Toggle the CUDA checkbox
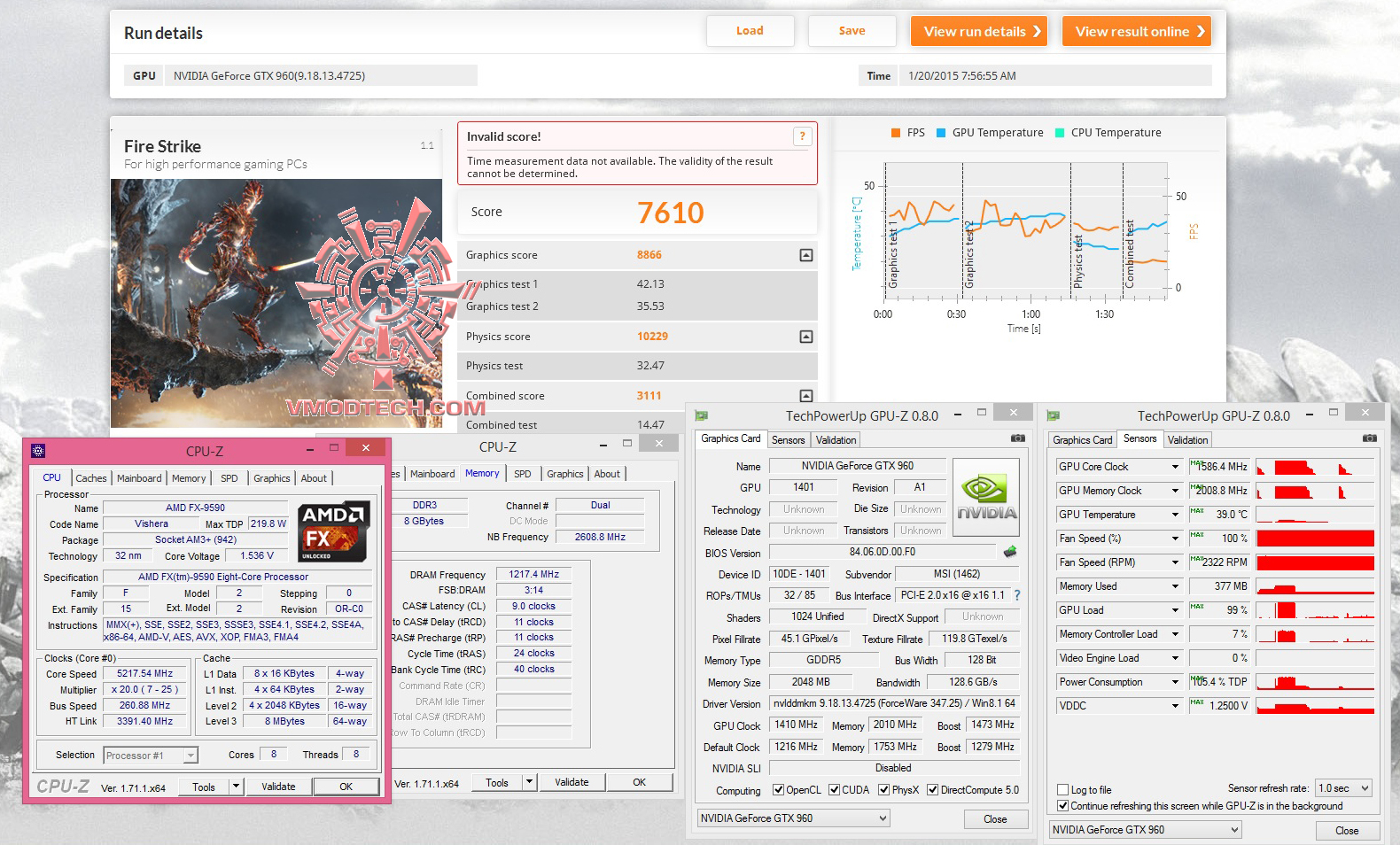The image size is (1400, 845). pyautogui.click(x=834, y=790)
